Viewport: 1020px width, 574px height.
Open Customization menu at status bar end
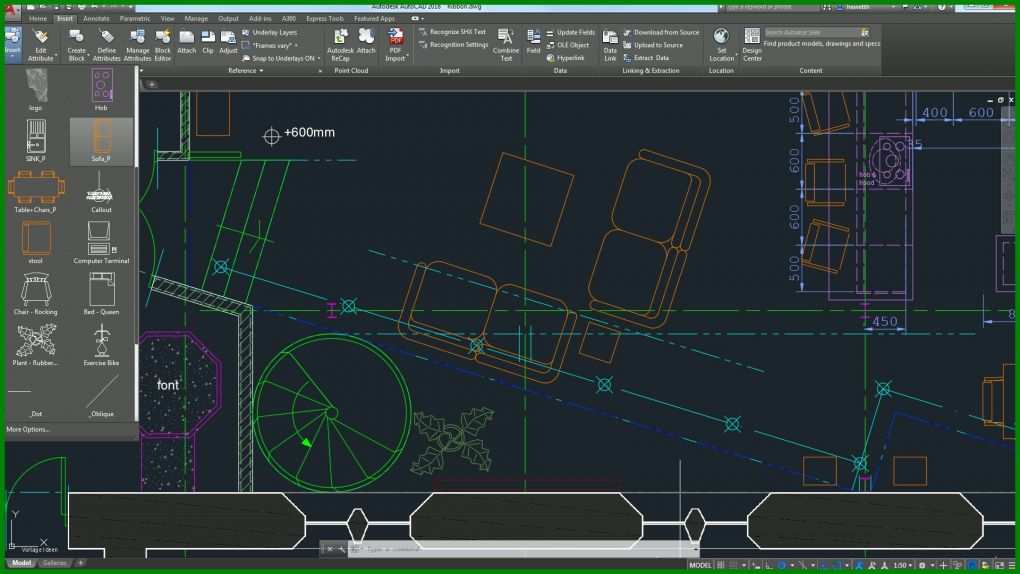1012,565
